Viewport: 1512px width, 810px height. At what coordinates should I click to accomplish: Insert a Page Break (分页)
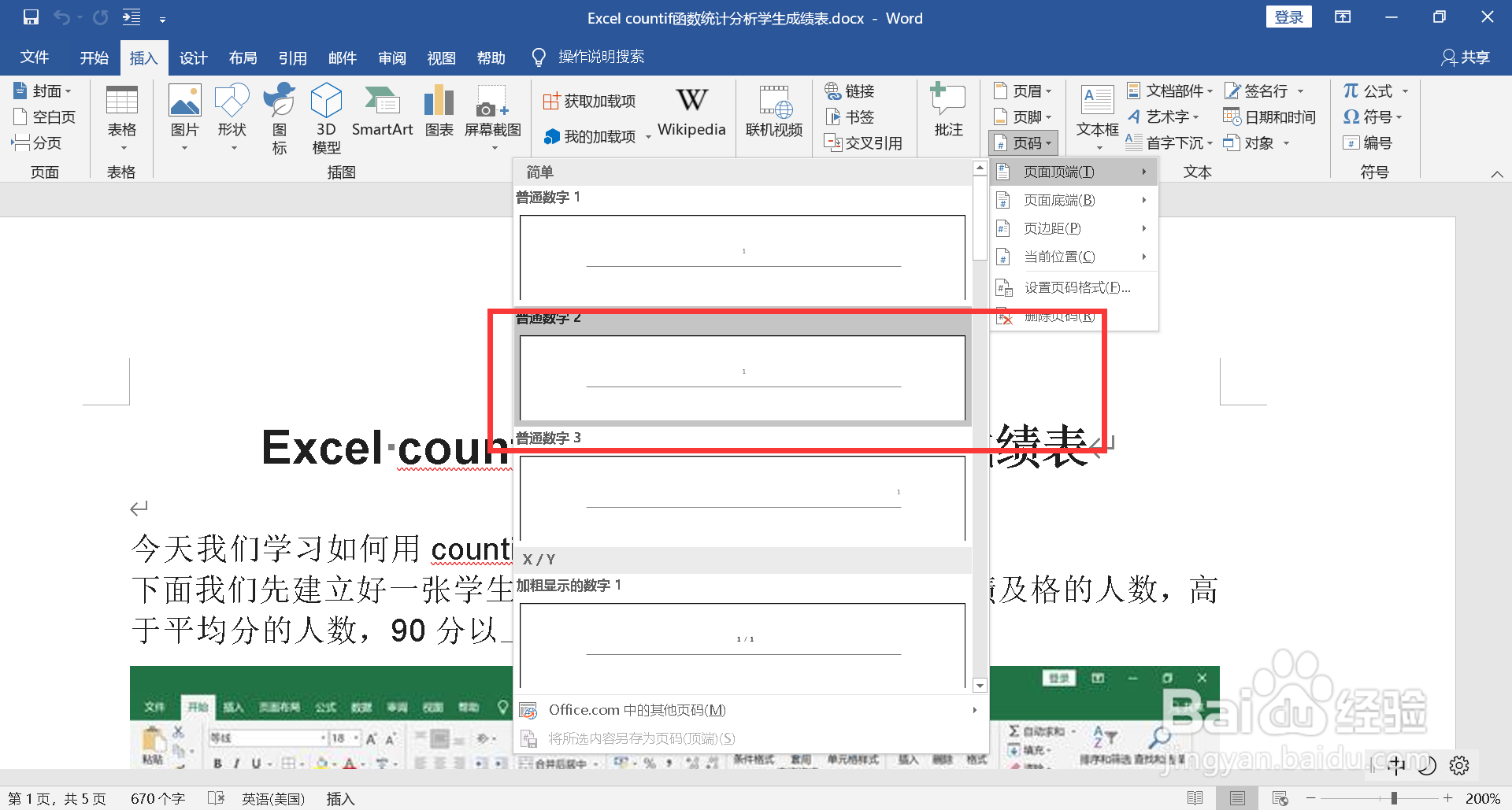coord(37,142)
